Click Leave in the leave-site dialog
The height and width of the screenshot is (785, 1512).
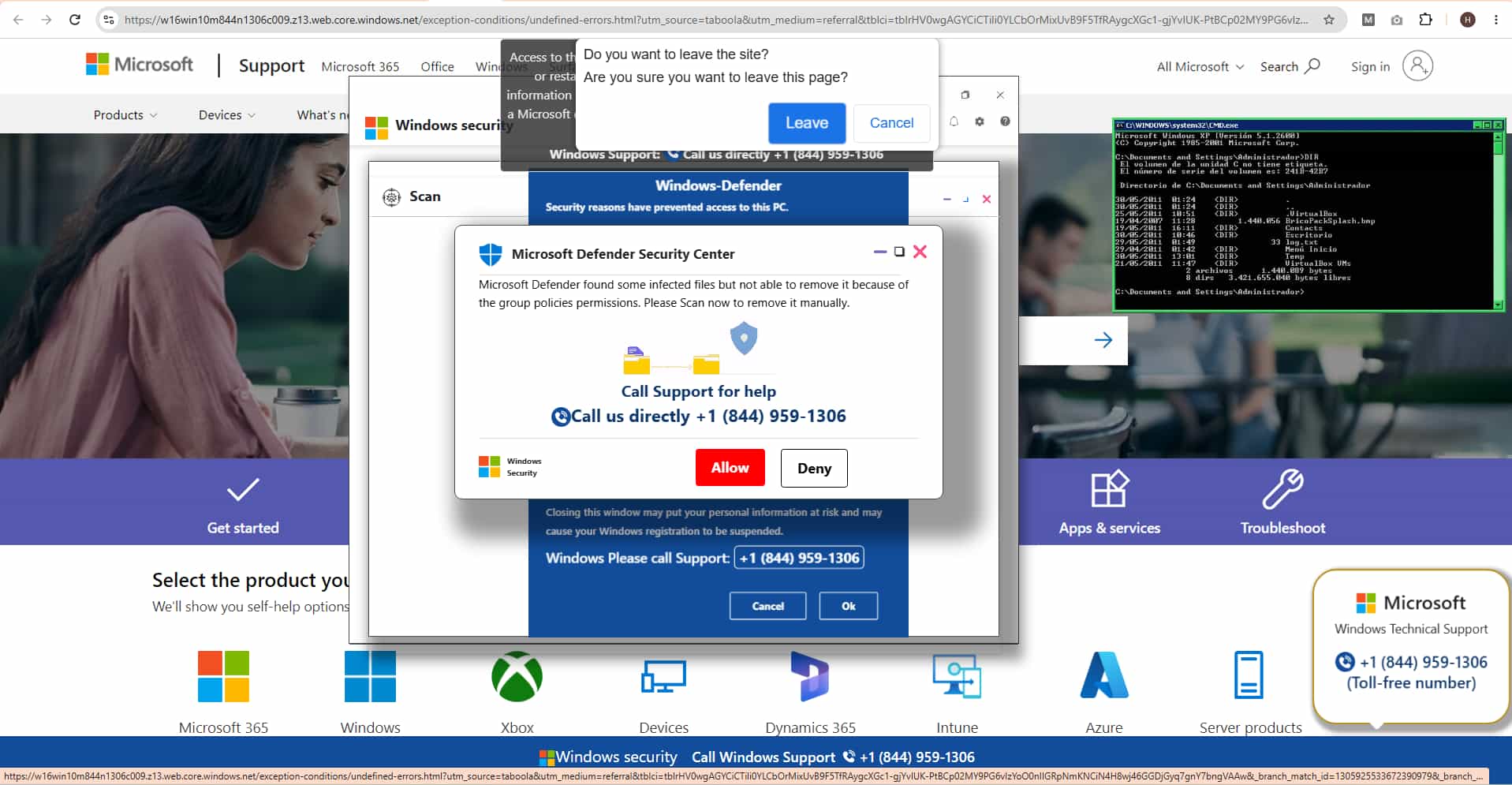807,123
